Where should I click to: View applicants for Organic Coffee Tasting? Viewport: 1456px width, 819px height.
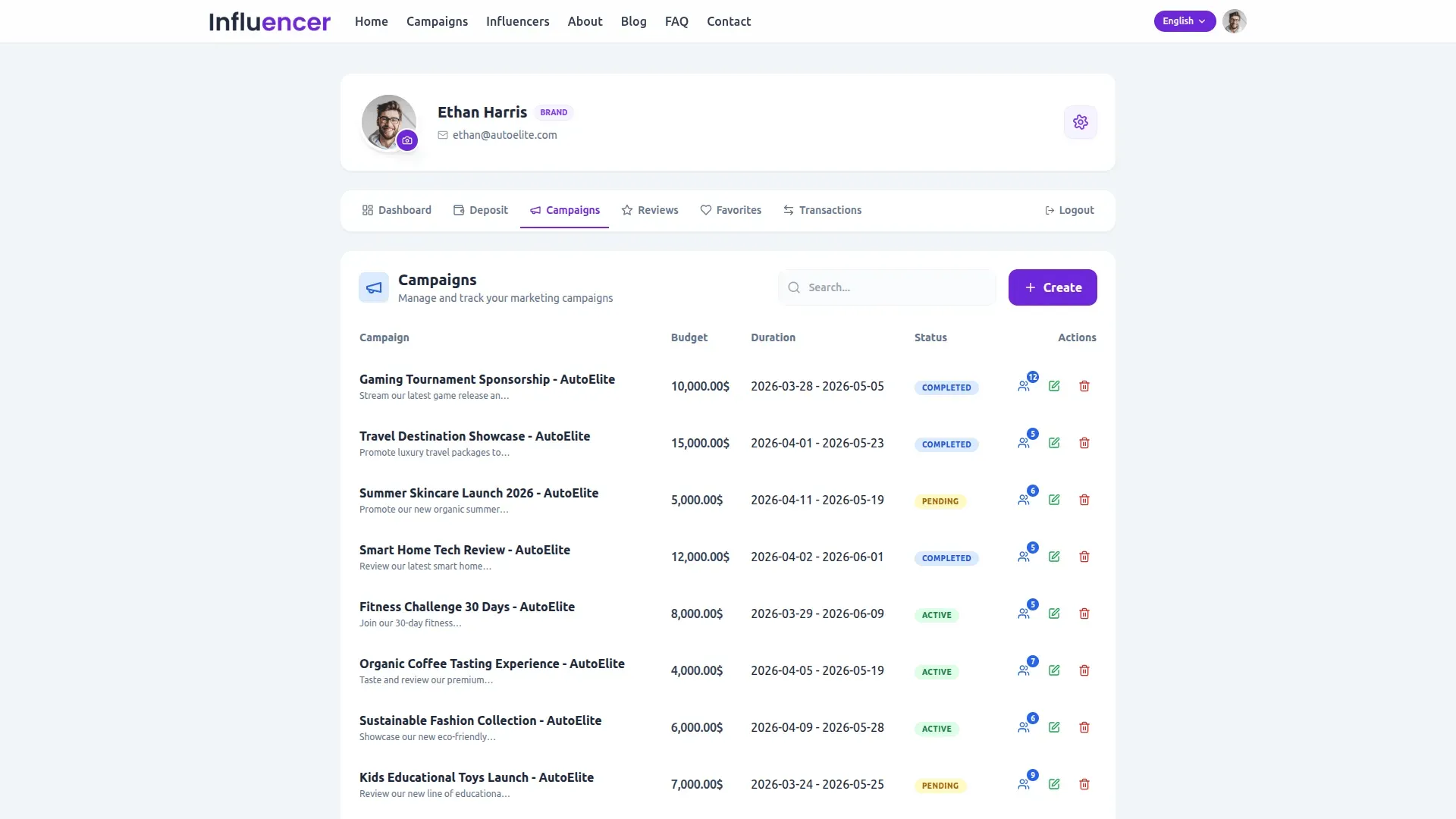[1024, 670]
